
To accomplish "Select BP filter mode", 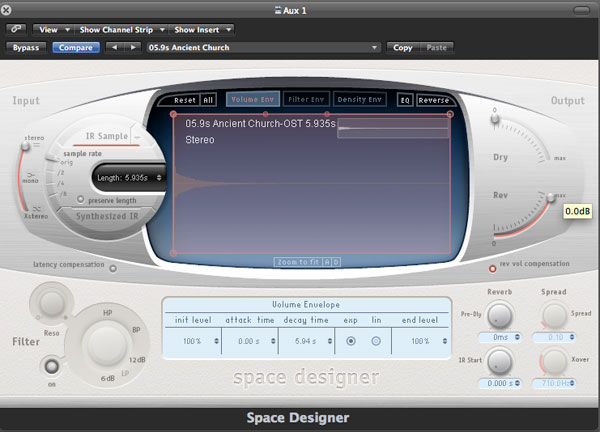I will [x=136, y=330].
